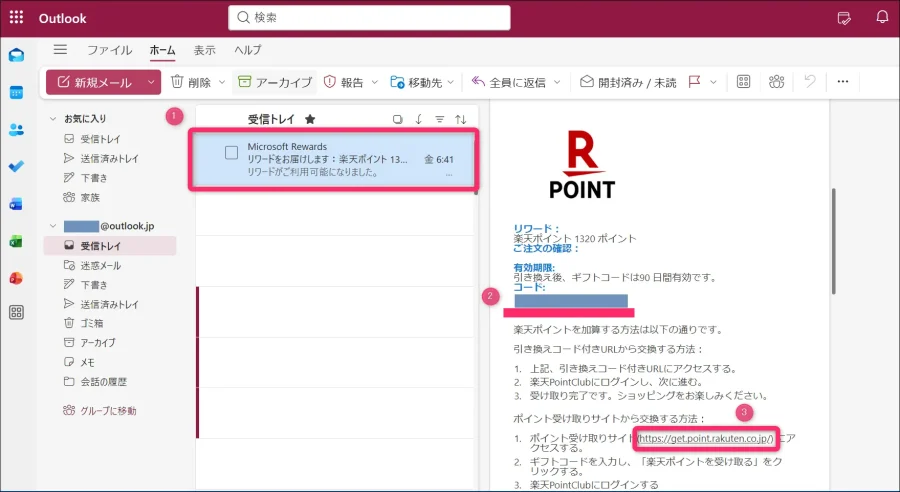Click the reading pane scrollbar
Screen dimensions: 900x492
833,241
